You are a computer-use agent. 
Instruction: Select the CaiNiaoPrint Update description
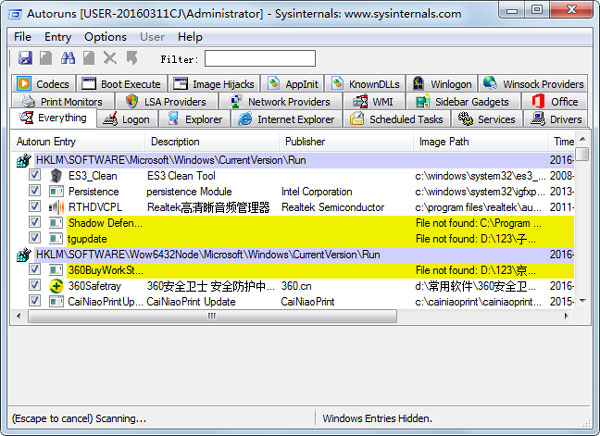pyautogui.click(x=191, y=302)
